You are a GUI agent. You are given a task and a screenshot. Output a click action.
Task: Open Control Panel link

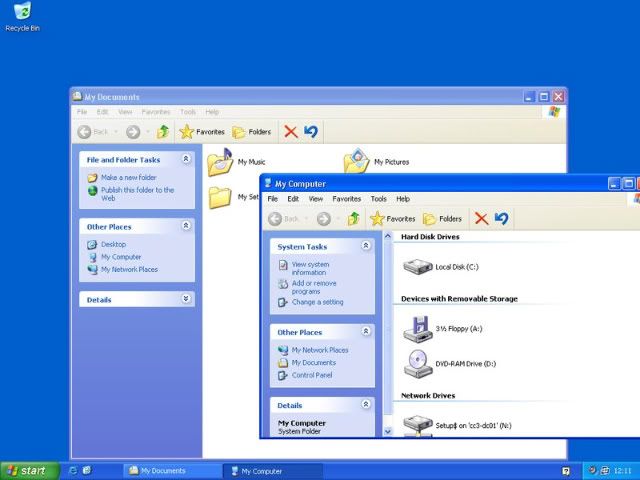point(312,375)
